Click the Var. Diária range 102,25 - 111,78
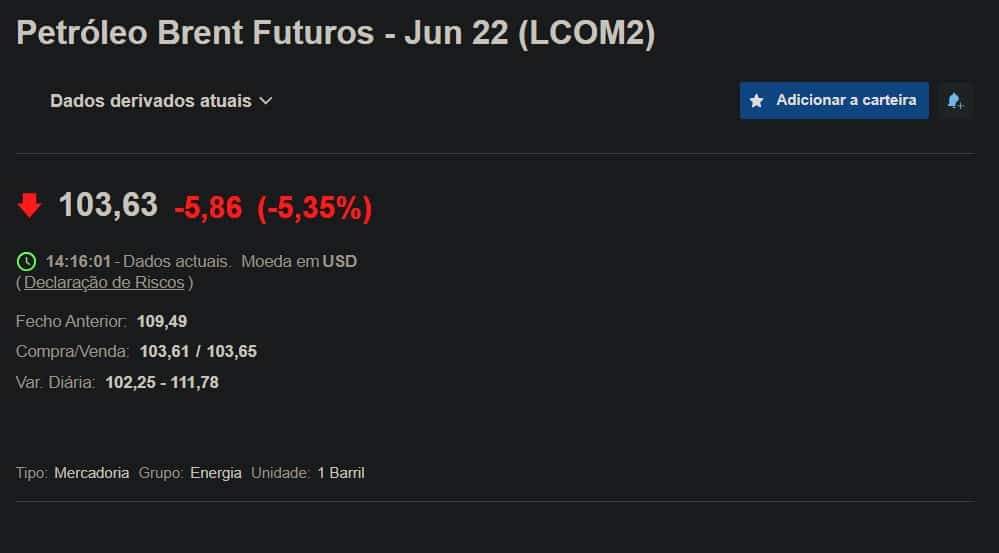The height and width of the screenshot is (553, 999). click(x=161, y=382)
